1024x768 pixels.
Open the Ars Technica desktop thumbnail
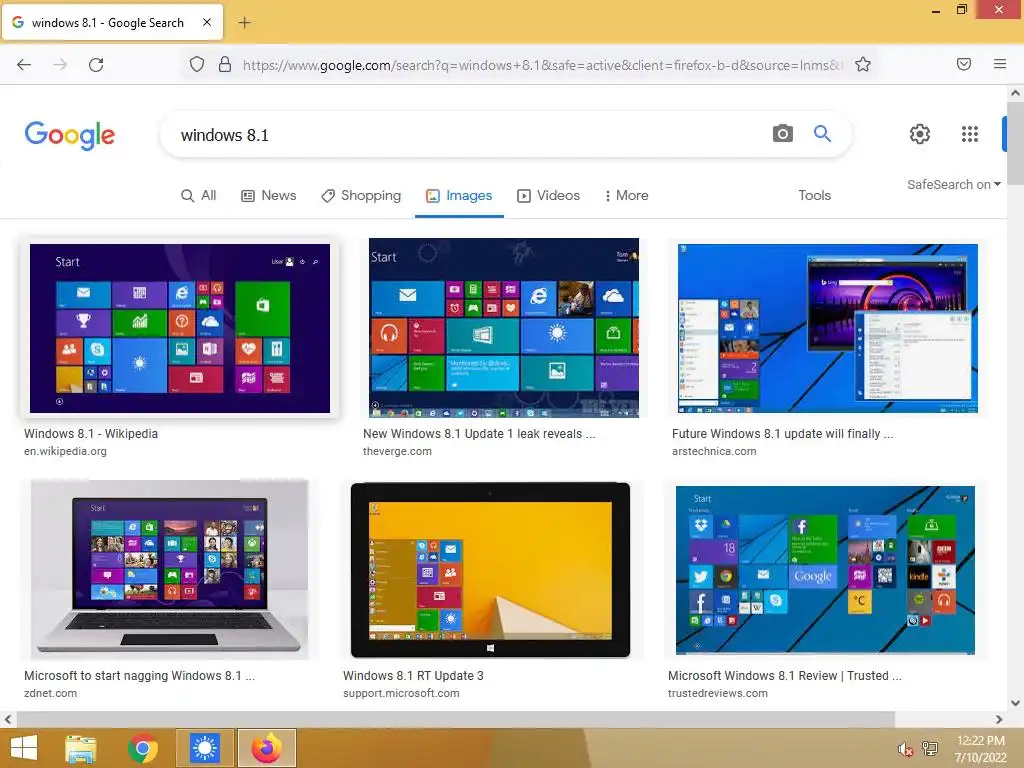[827, 328]
